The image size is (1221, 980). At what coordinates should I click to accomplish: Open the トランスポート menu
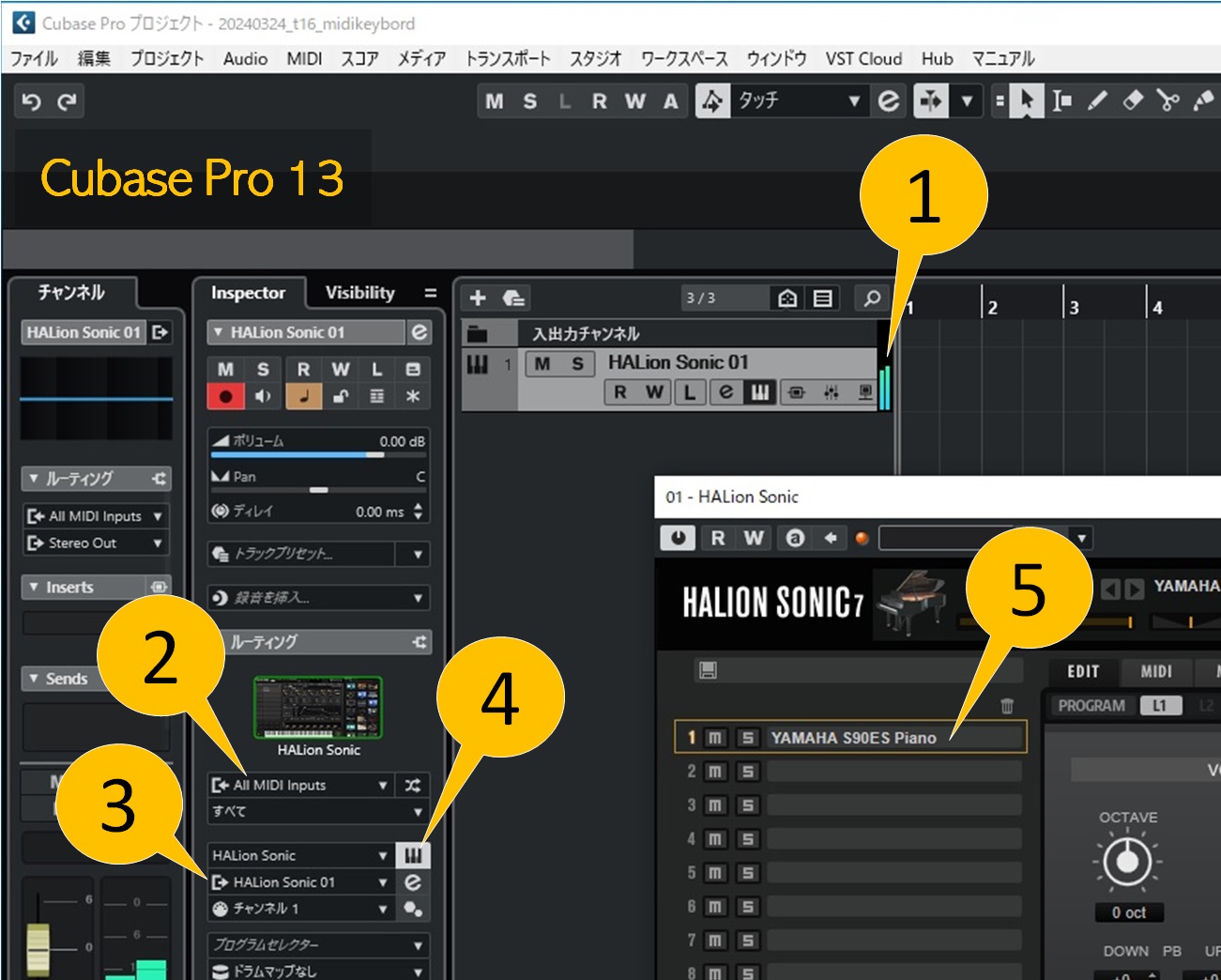click(508, 58)
